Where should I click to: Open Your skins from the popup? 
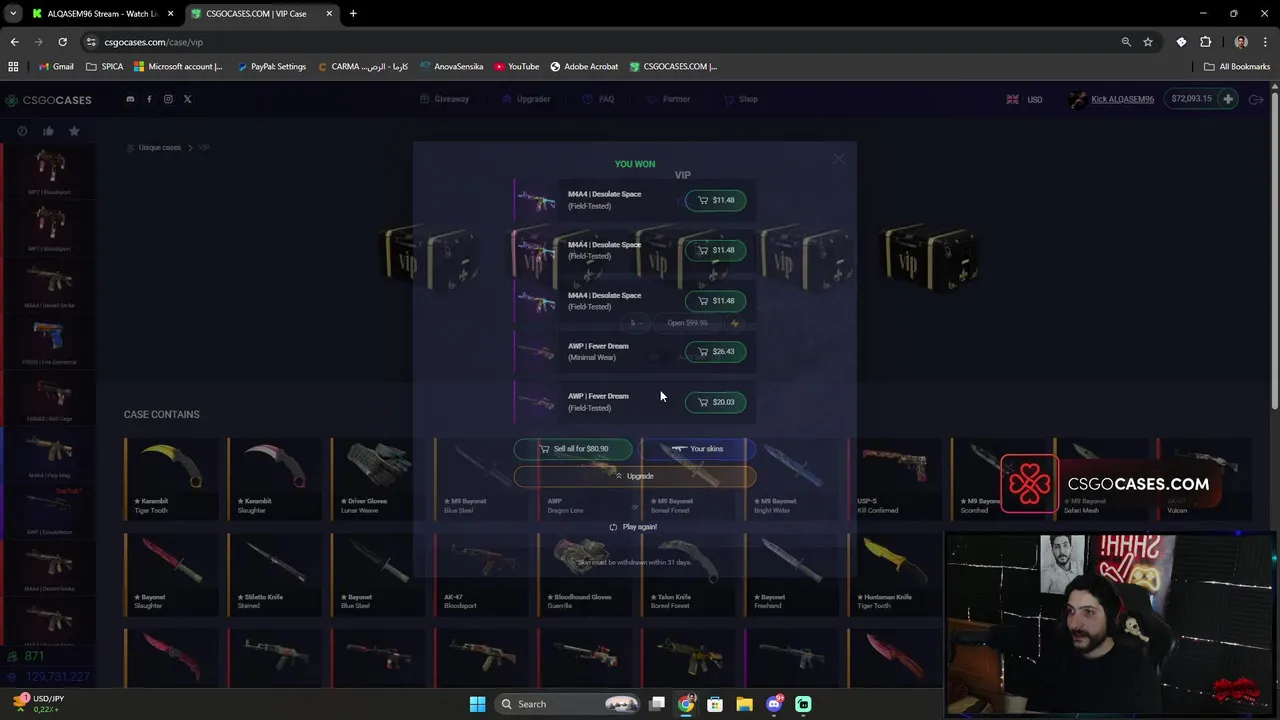[x=697, y=449]
